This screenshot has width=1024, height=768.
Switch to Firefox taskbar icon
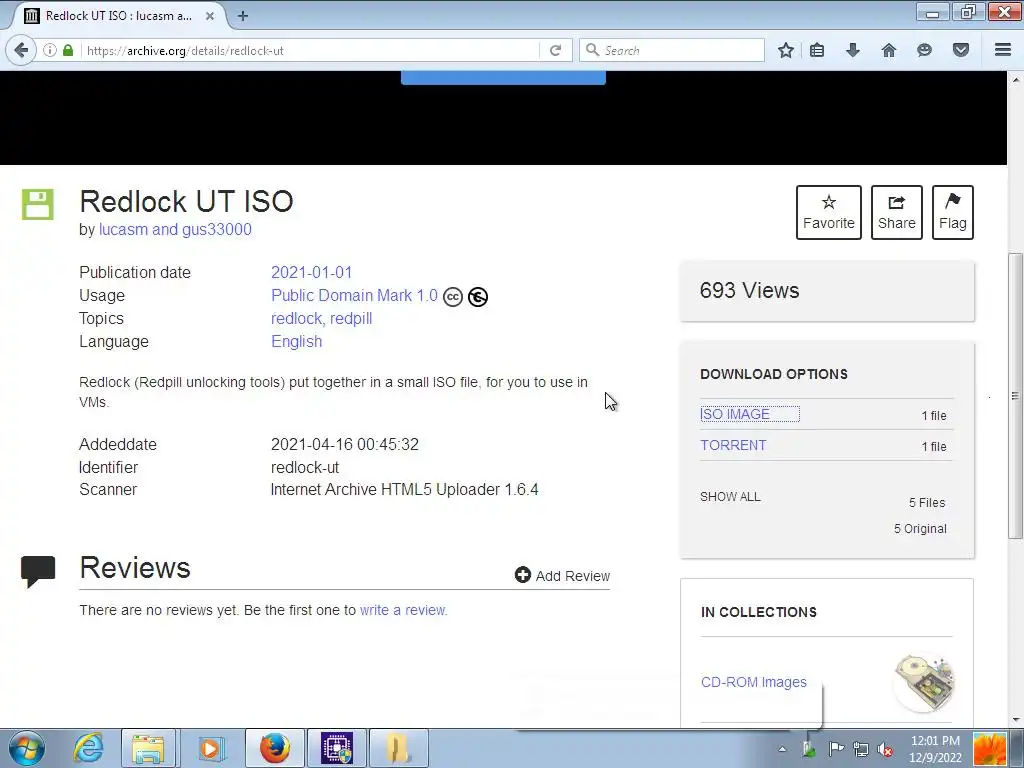tap(275, 748)
